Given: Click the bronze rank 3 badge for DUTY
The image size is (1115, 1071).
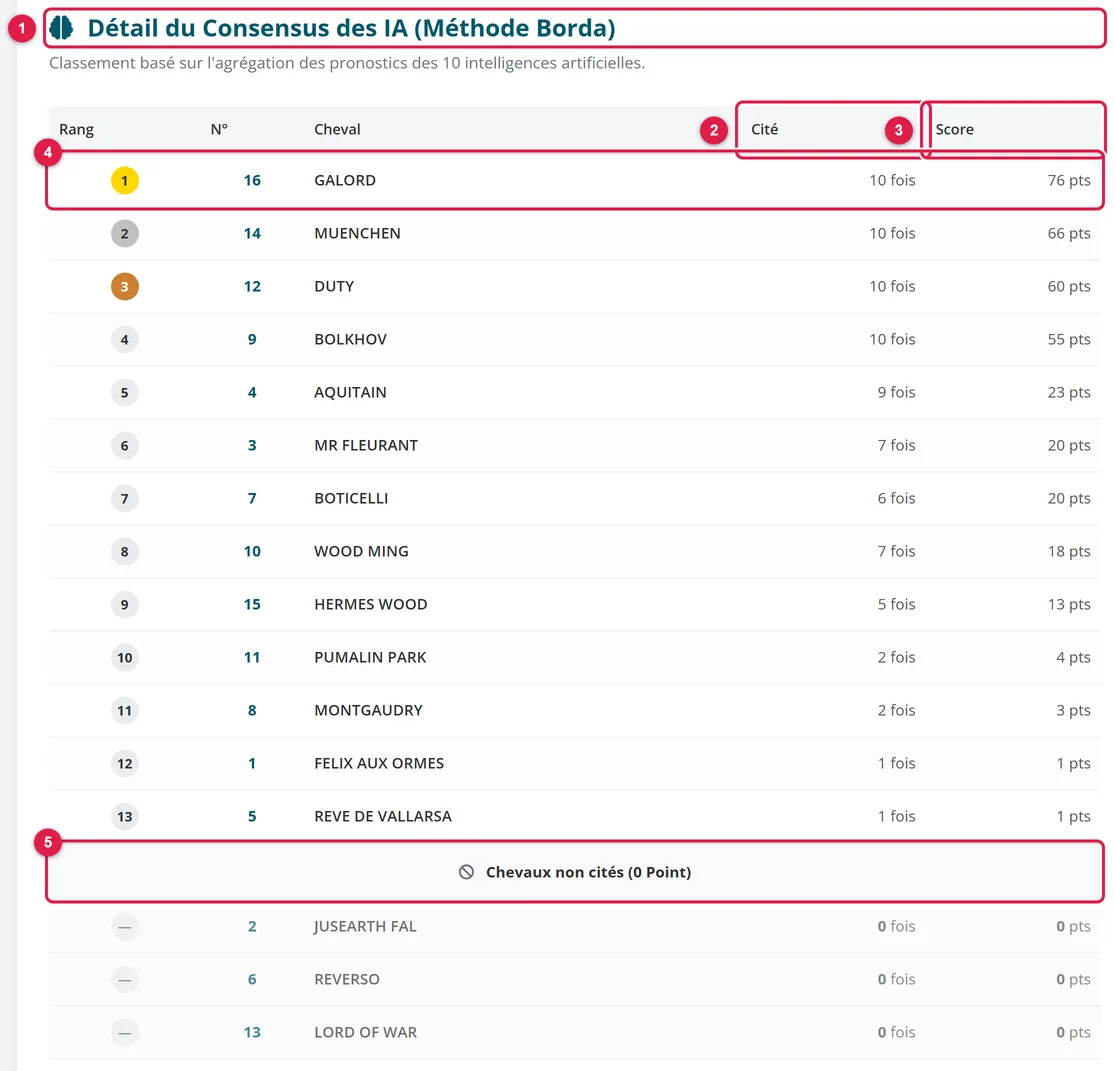Looking at the screenshot, I should coord(124,287).
